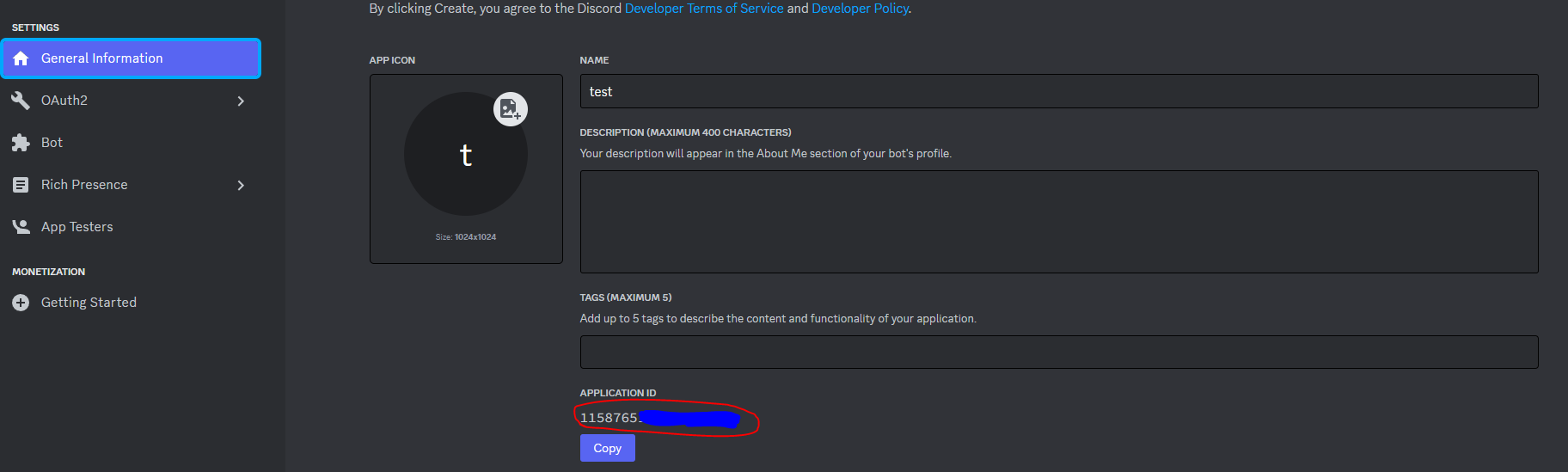The height and width of the screenshot is (472, 1568).
Task: Click the Rich Presence document icon
Action: [21, 185]
